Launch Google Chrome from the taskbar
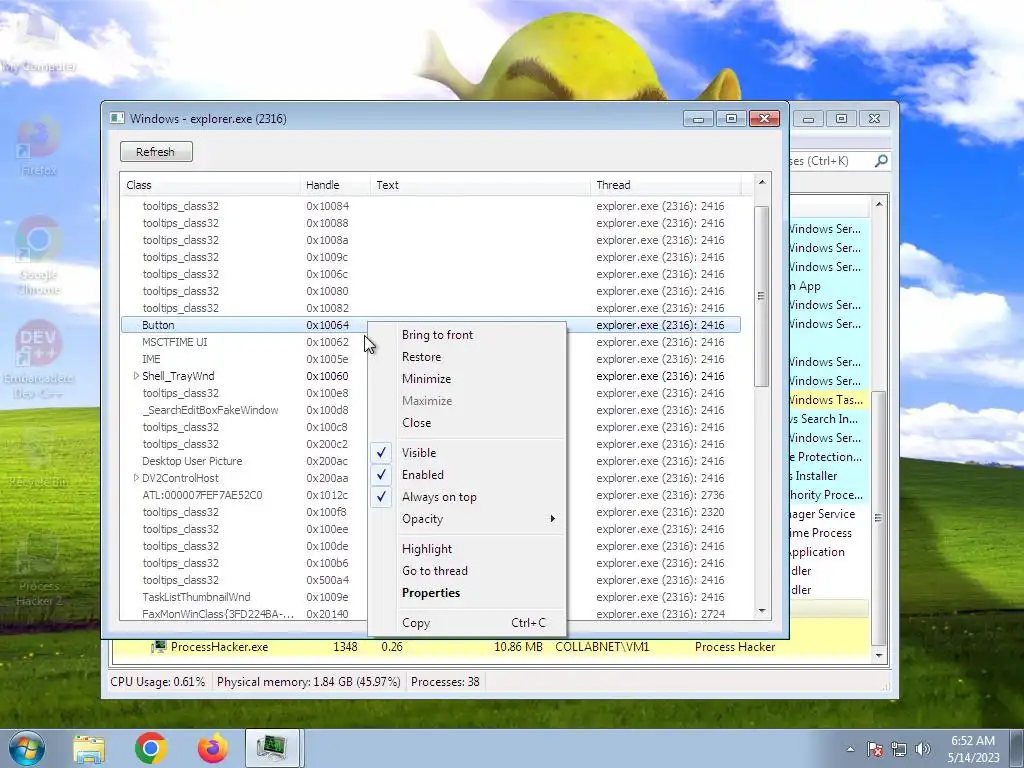Image resolution: width=1024 pixels, height=768 pixels. click(x=150, y=748)
